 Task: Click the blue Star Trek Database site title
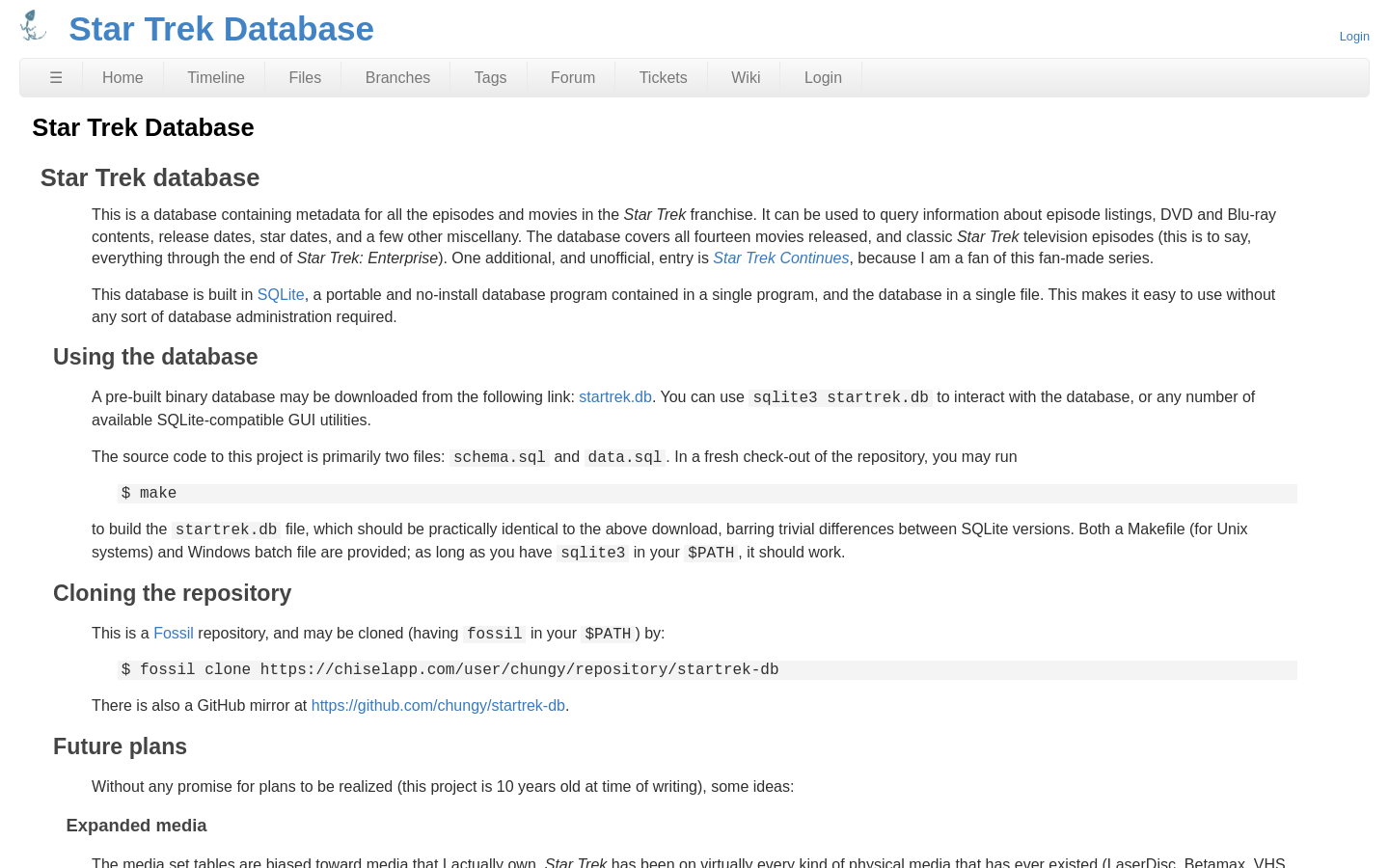pyautogui.click(x=221, y=29)
